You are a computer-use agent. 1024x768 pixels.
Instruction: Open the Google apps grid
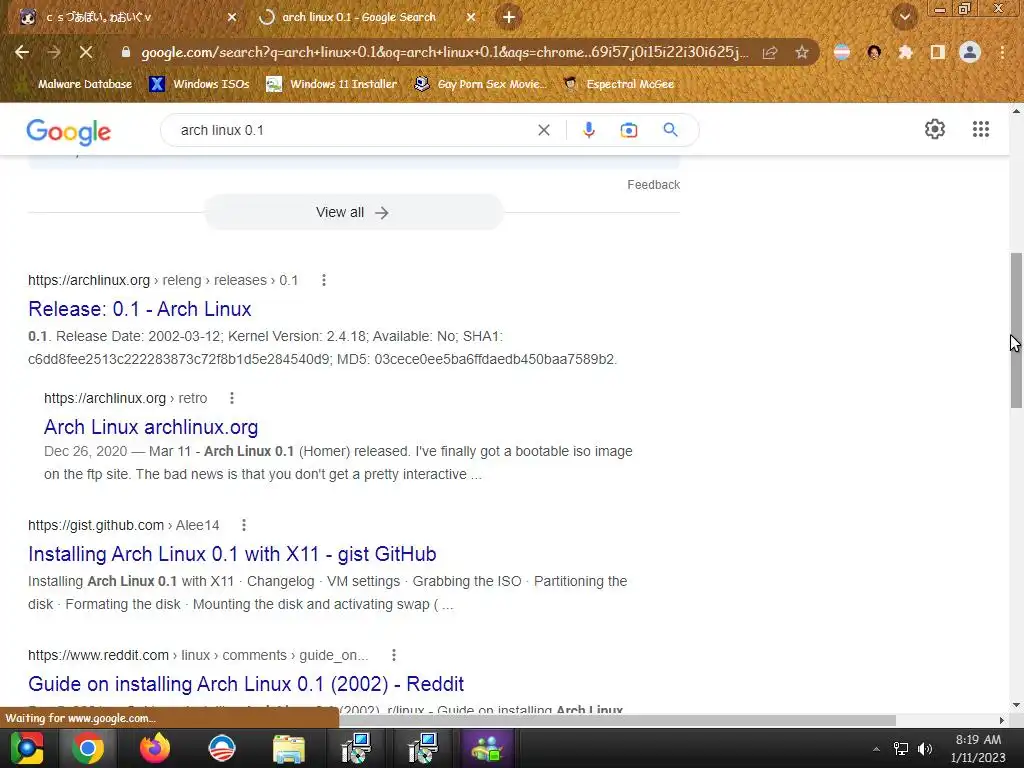click(x=980, y=129)
